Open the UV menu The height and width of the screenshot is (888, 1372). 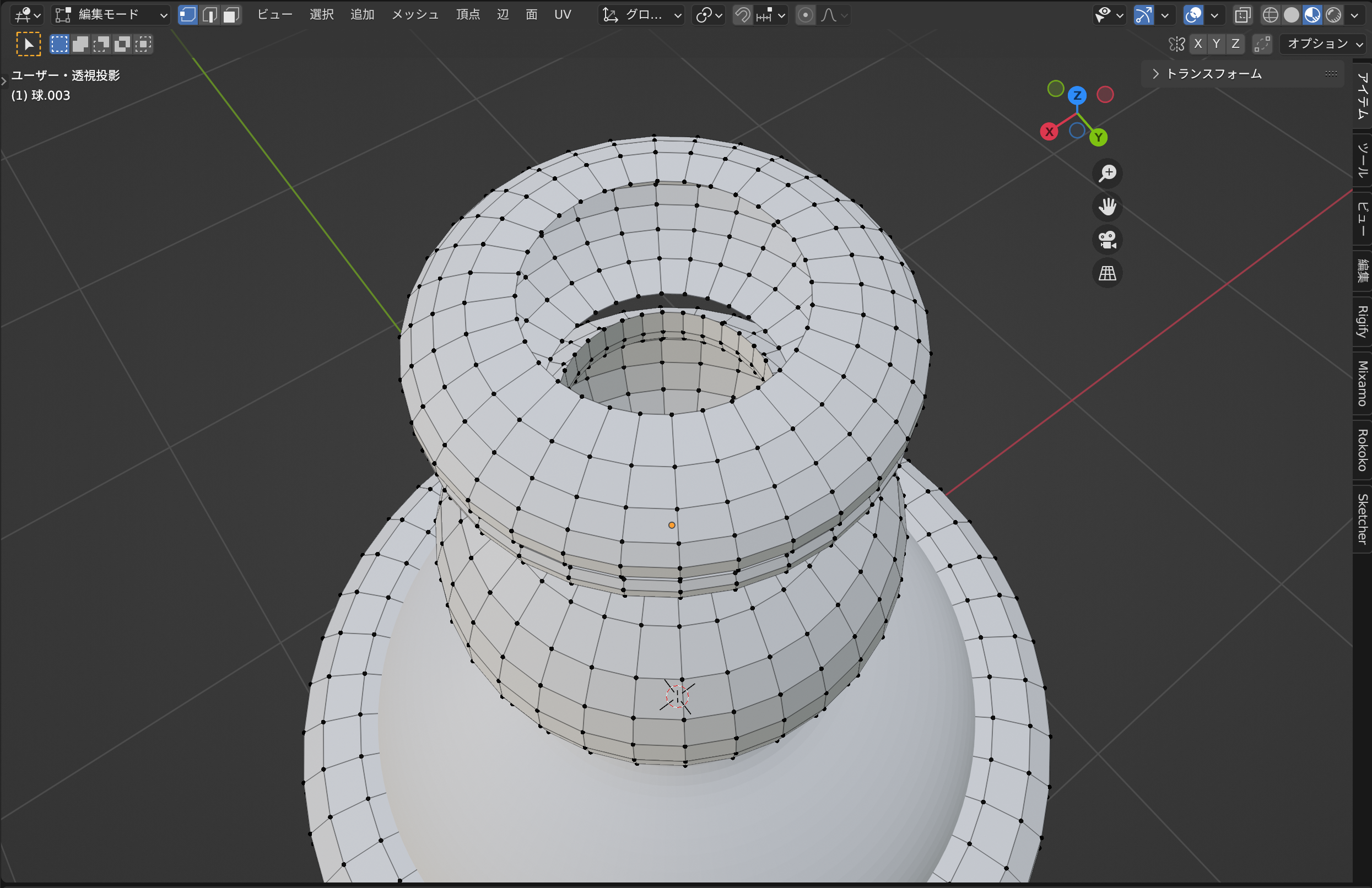563,15
